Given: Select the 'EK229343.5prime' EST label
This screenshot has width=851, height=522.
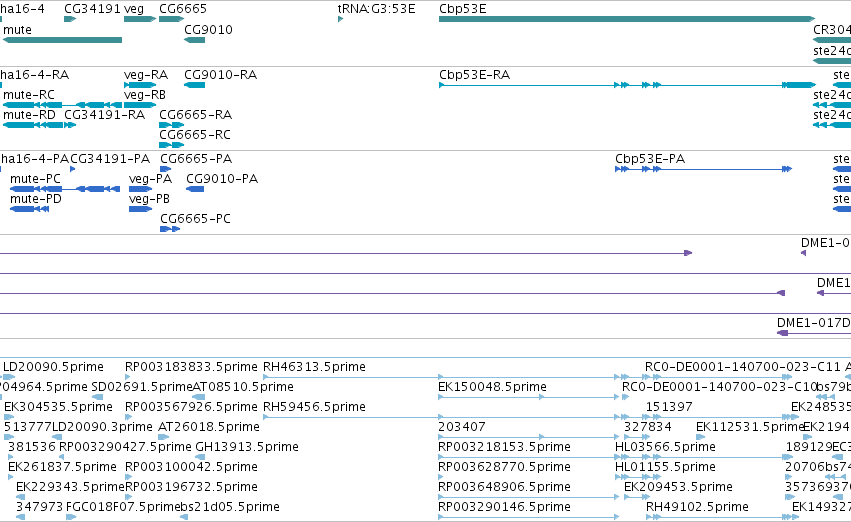Looking at the screenshot, I should click(71, 487).
